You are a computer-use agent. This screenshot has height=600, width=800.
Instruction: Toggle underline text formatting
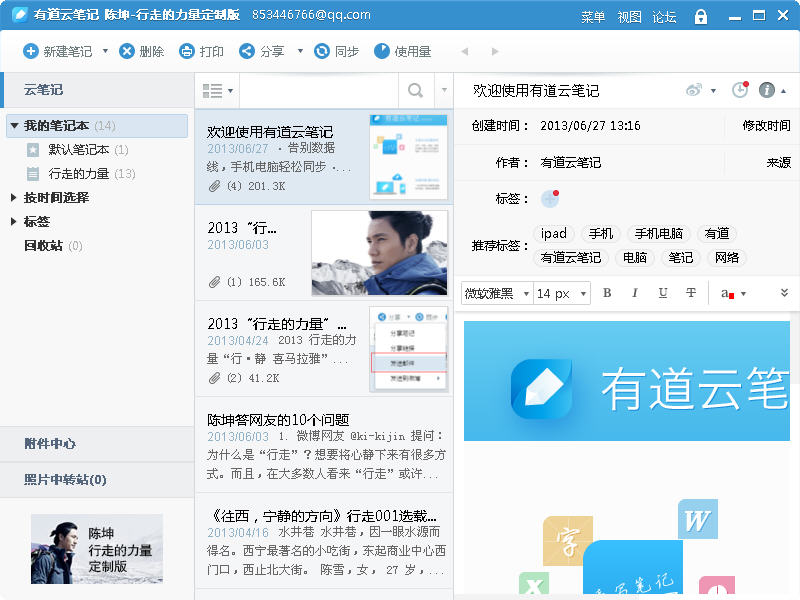click(x=662, y=293)
